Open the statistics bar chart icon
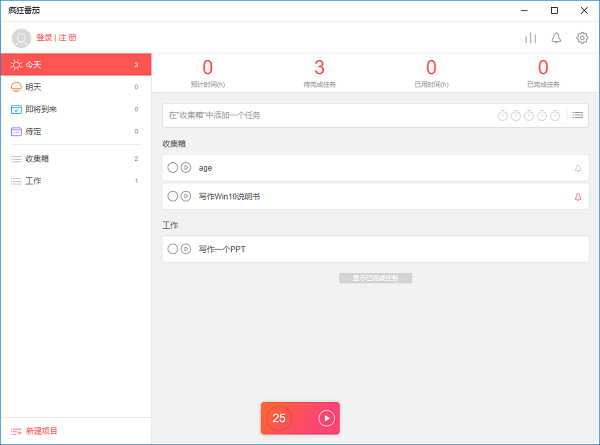The height and width of the screenshot is (445, 600). 530,38
